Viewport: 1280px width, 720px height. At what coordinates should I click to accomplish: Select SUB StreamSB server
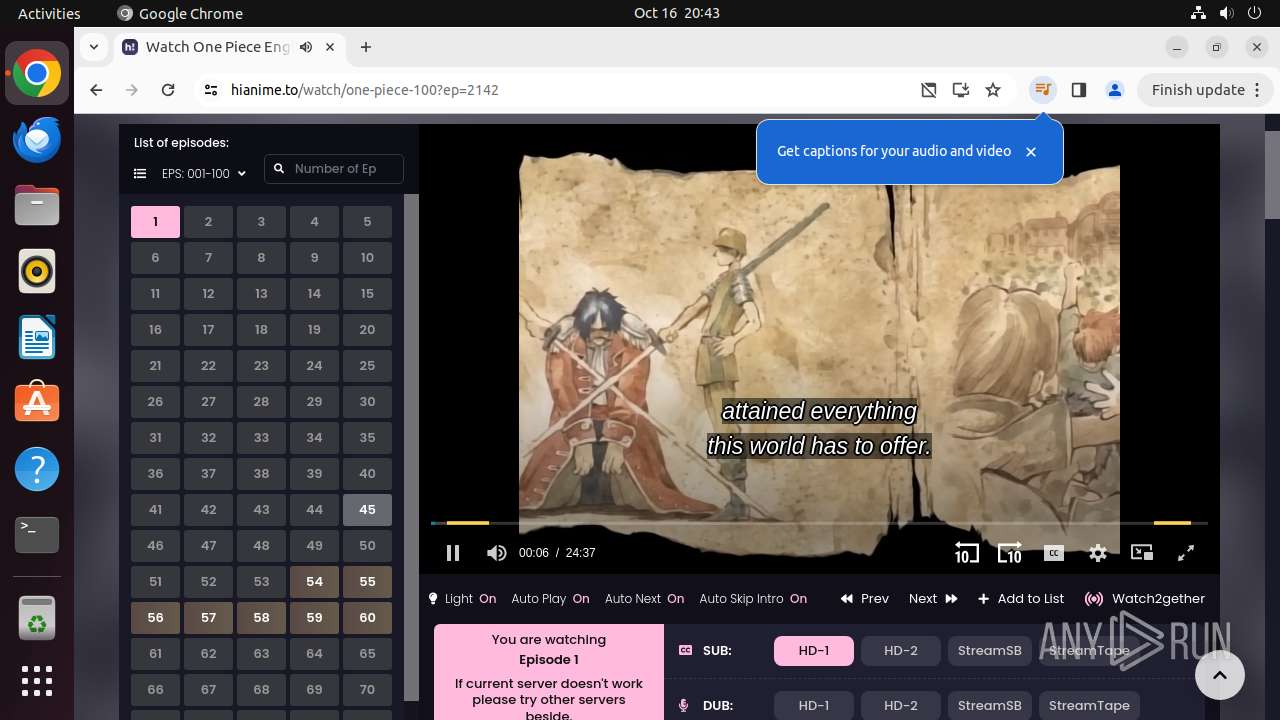pos(990,651)
